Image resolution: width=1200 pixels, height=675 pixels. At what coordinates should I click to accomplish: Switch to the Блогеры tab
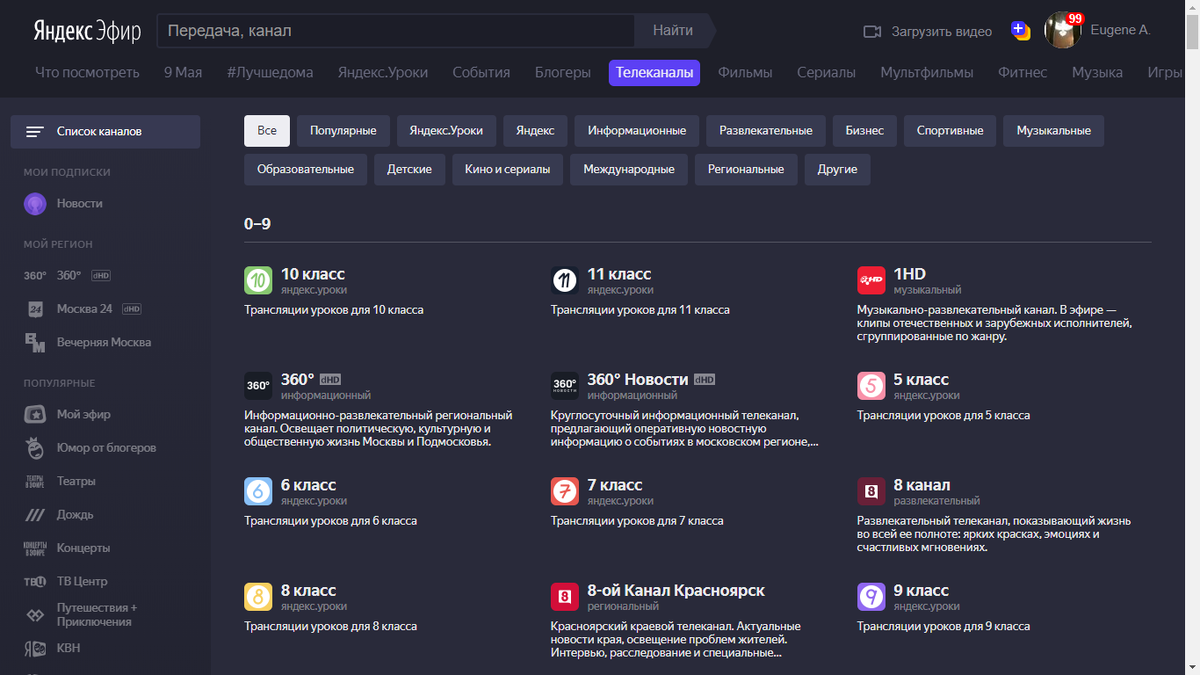click(x=563, y=72)
